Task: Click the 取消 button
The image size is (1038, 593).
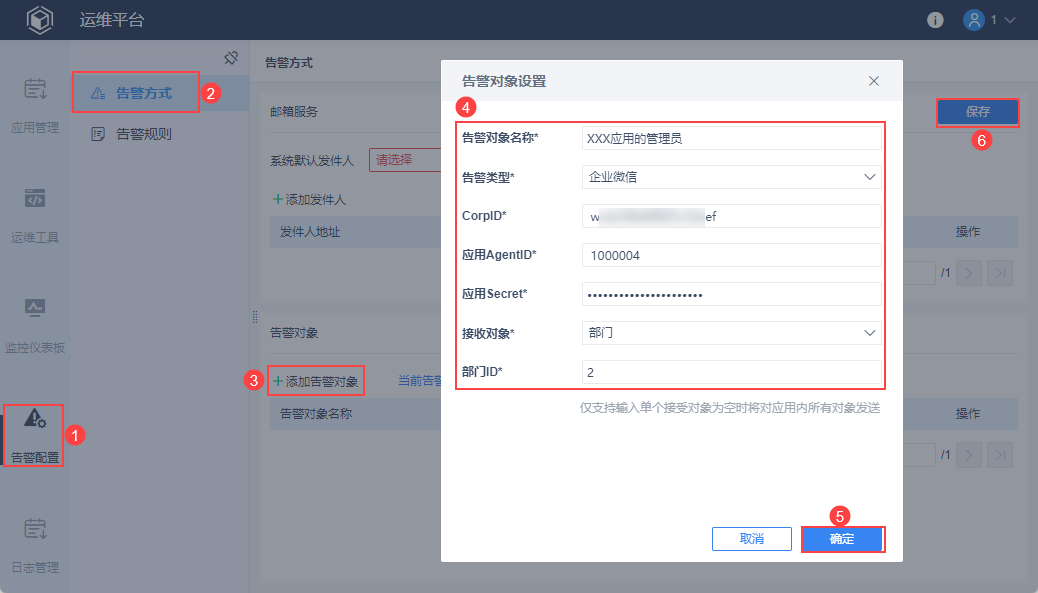Action: coord(751,539)
